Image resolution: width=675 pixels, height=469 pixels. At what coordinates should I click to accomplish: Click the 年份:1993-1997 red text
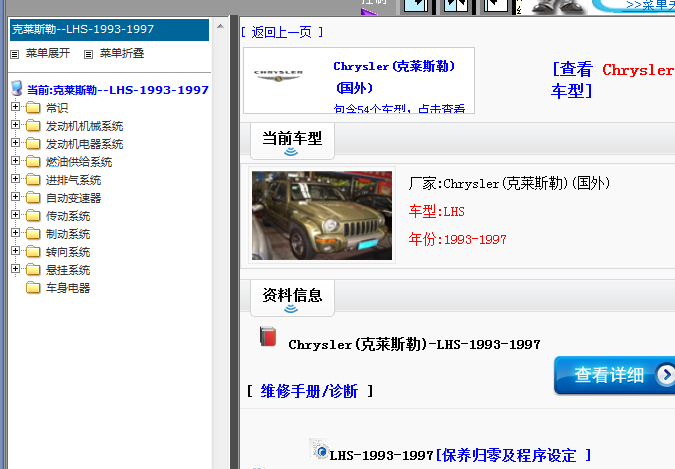pyautogui.click(x=457, y=239)
